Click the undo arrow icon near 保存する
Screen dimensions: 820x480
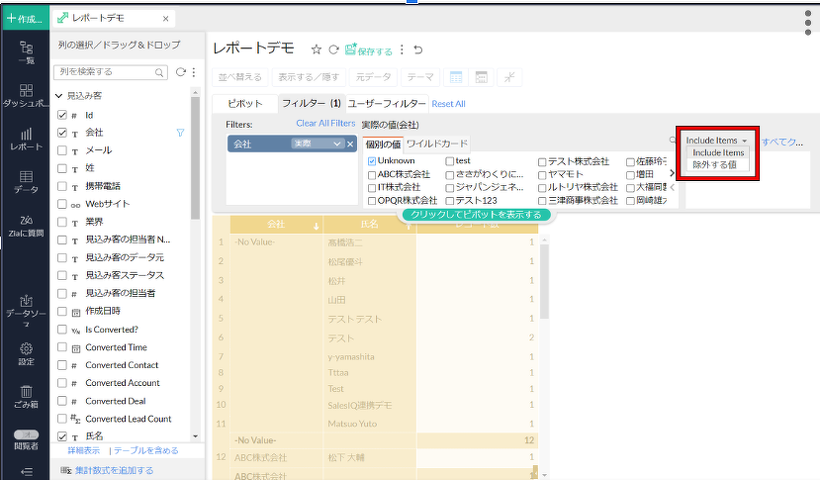point(418,50)
